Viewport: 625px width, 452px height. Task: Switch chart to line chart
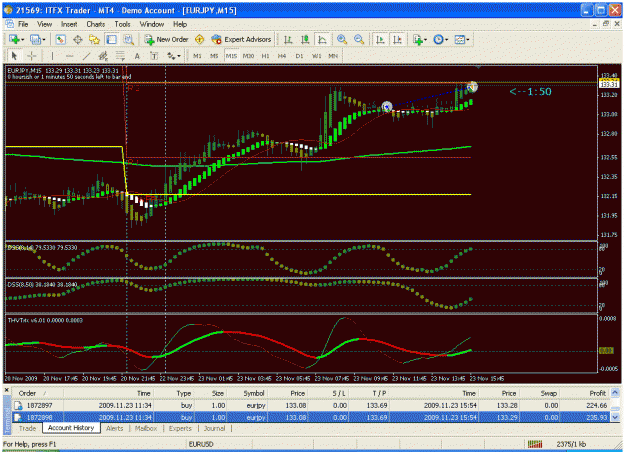(322, 39)
